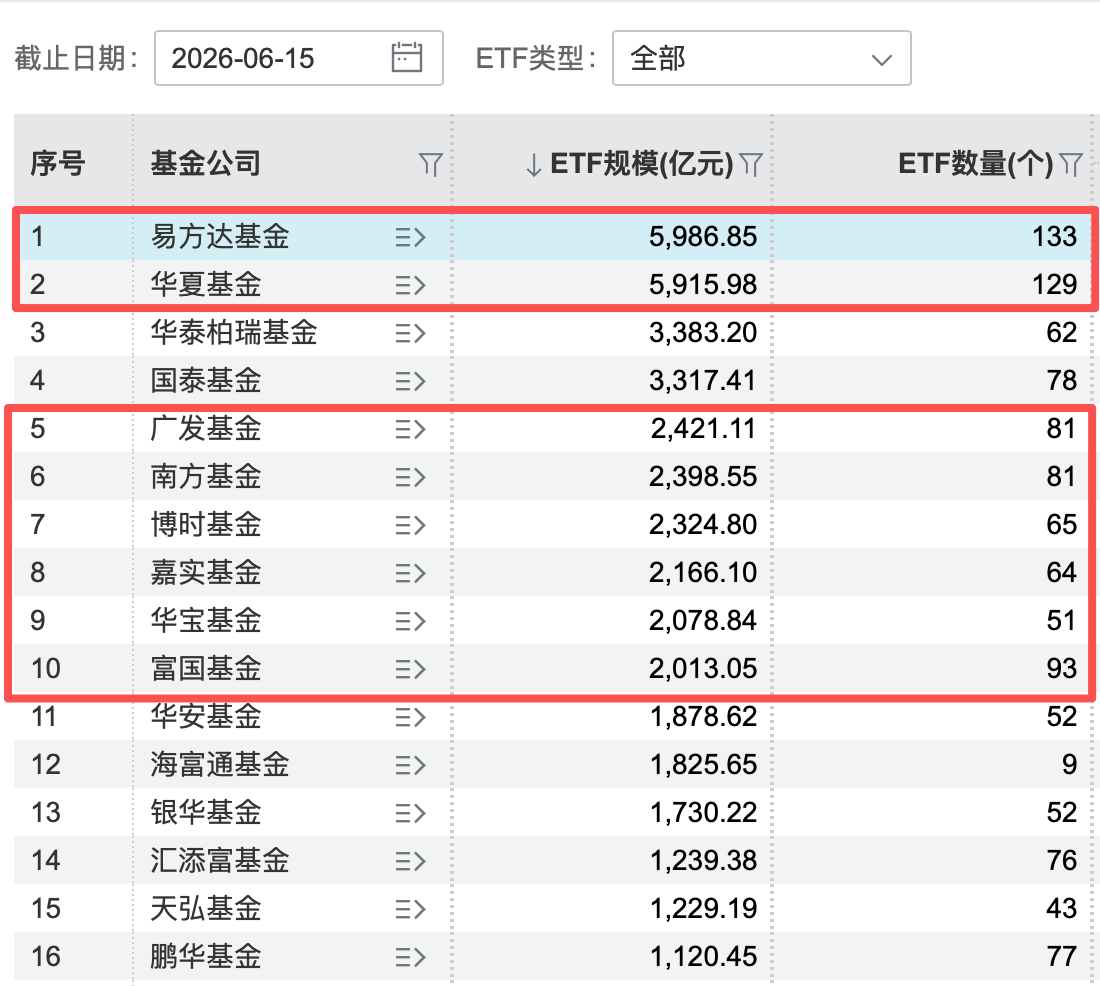Open details arrow icon for 嘉实基金

[410, 573]
